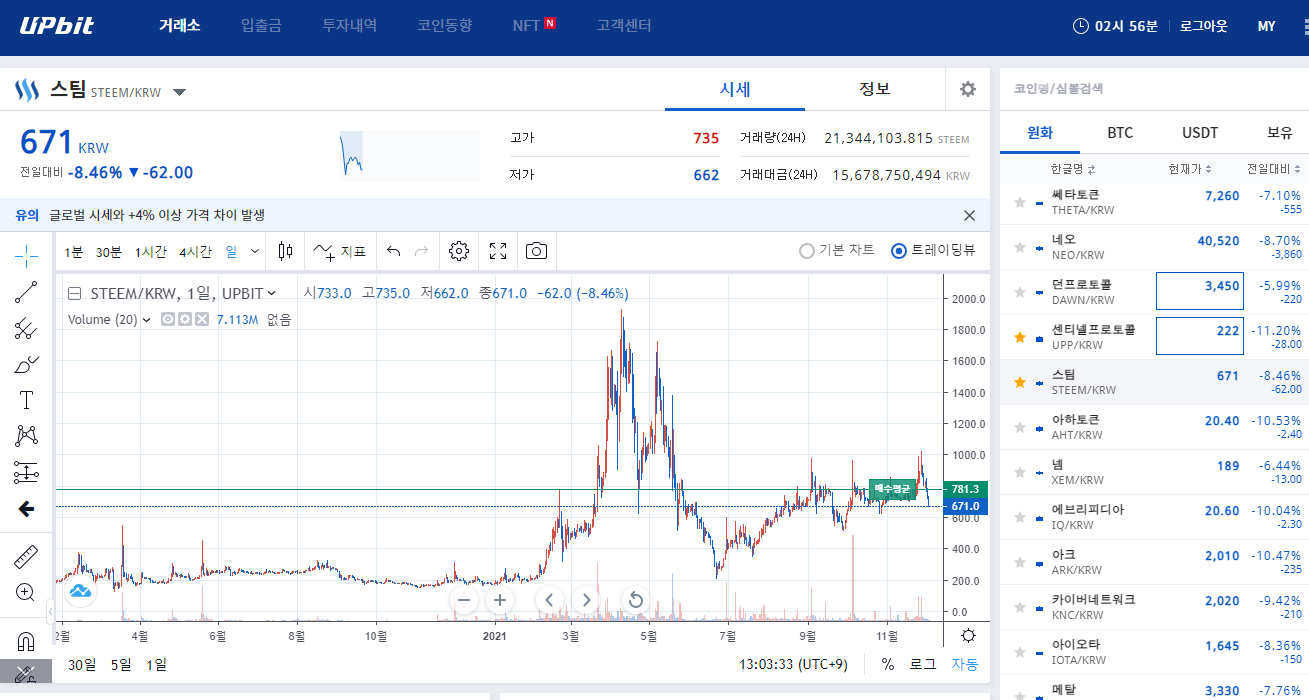1309x700 pixels.
Task: Select the XABCD pattern tool
Action: 26,436
